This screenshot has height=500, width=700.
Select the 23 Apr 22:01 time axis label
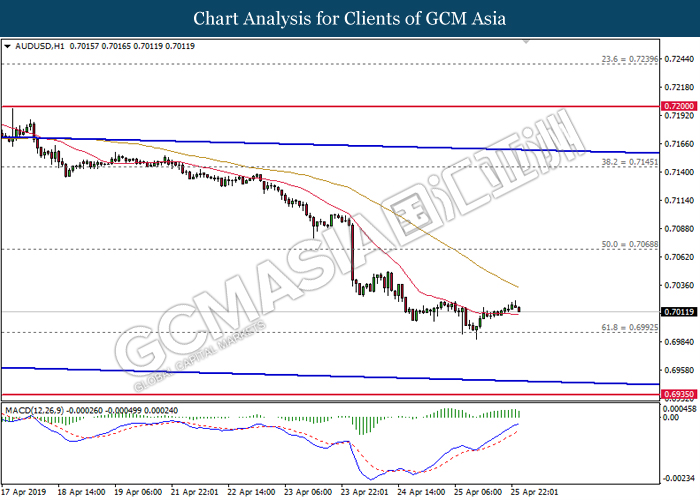(365, 492)
